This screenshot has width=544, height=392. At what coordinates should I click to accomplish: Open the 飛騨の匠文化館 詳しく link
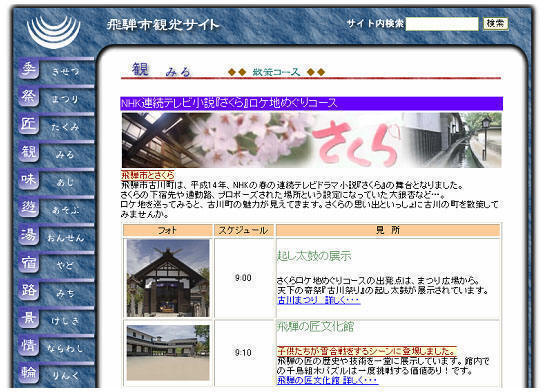pos(328,380)
